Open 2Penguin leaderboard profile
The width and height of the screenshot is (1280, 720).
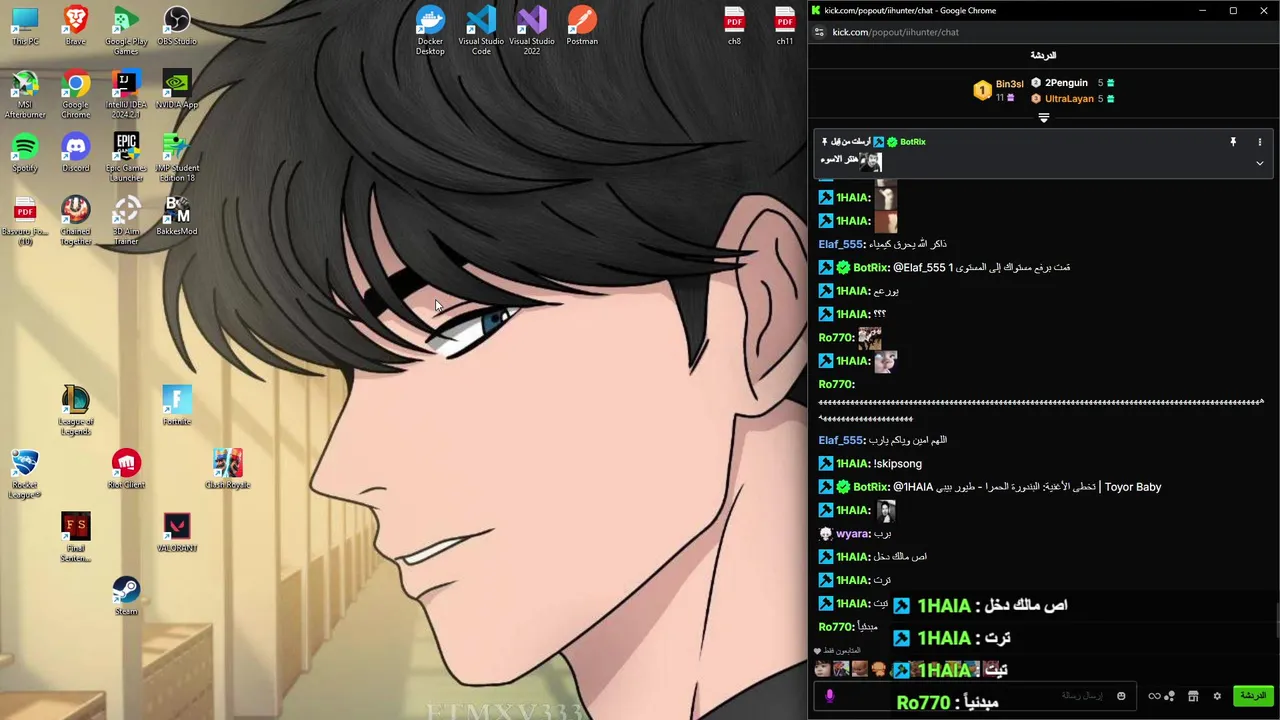click(1066, 83)
